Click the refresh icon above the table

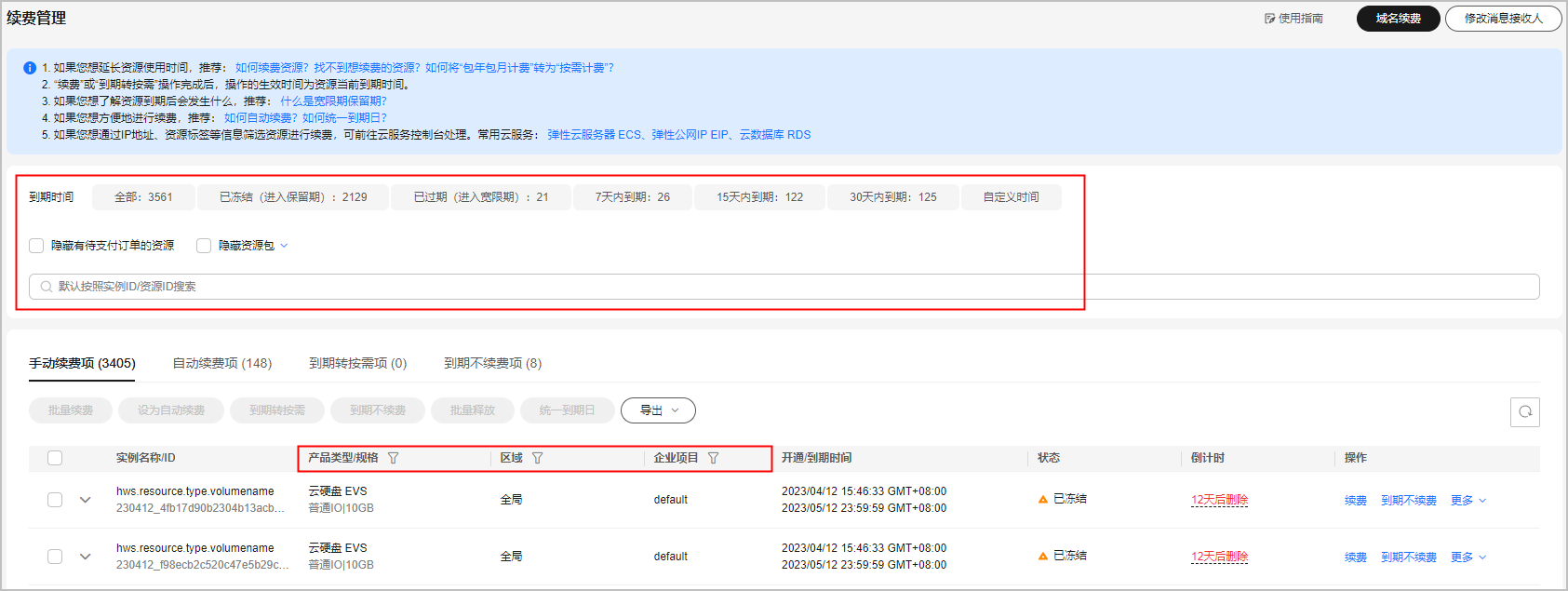pos(1524,411)
